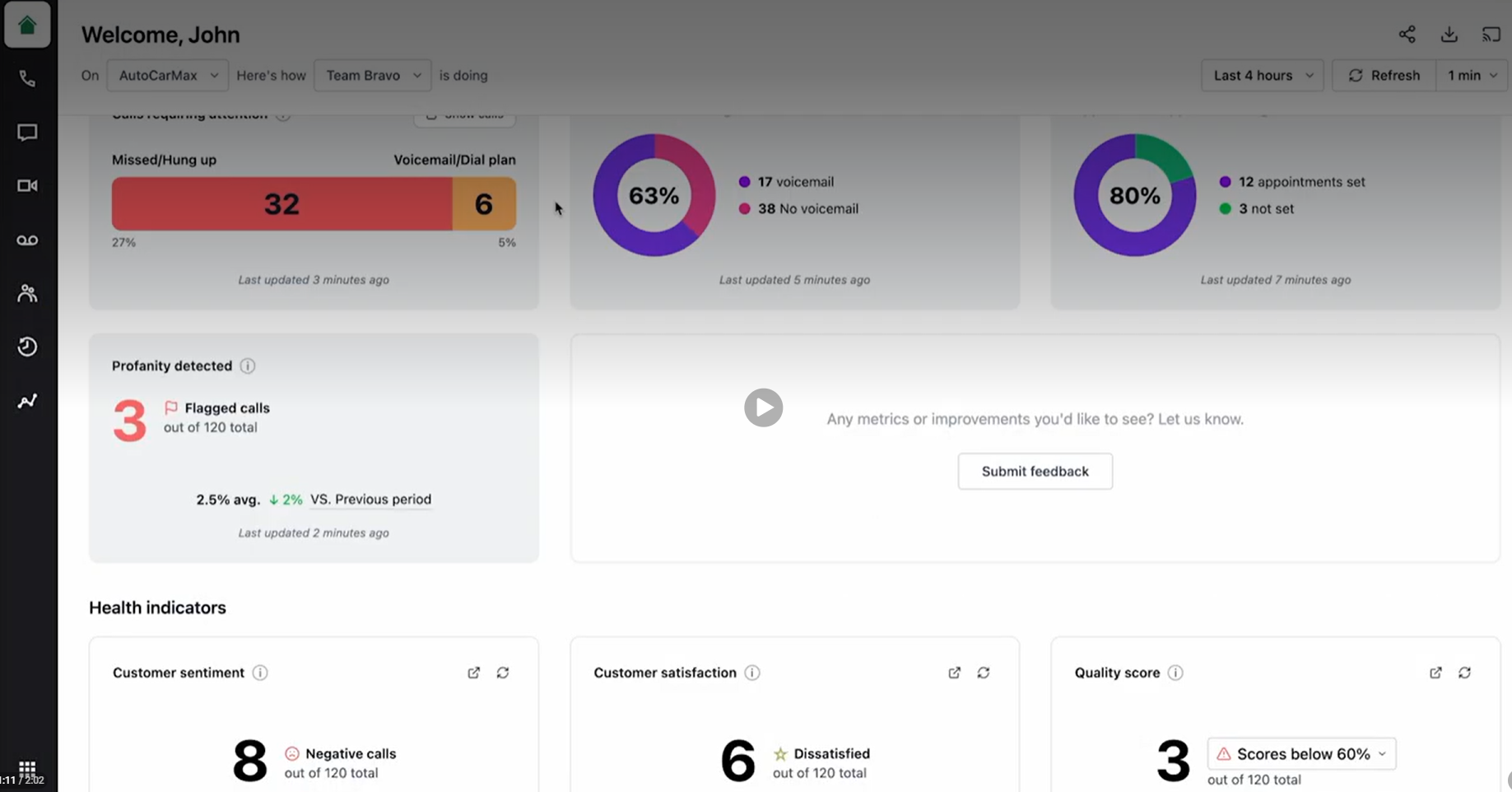
Task: Click info icon next to Quality score
Action: tap(1175, 673)
